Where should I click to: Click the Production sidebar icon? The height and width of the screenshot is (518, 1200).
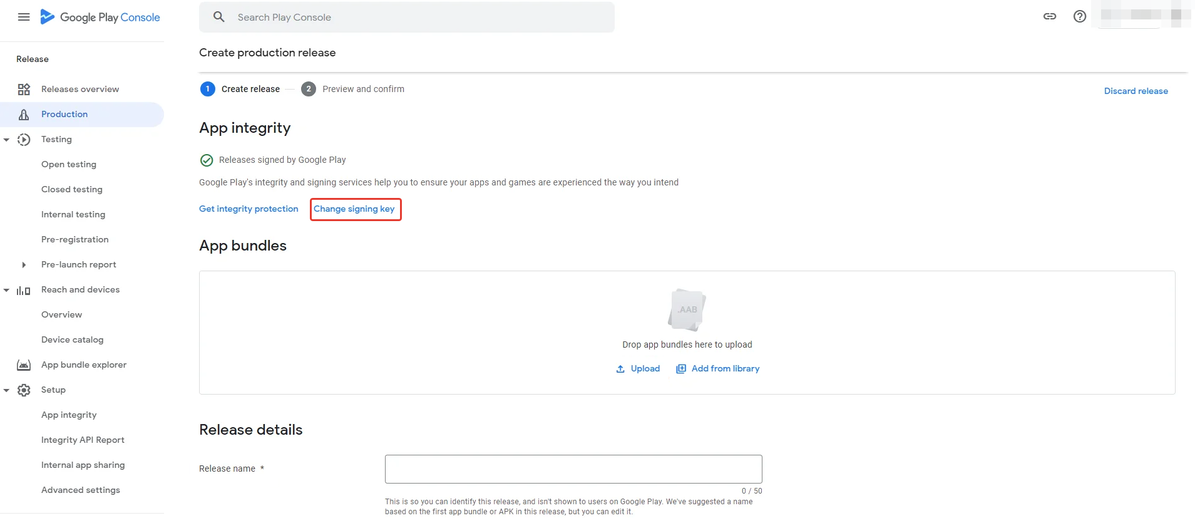click(x=24, y=114)
